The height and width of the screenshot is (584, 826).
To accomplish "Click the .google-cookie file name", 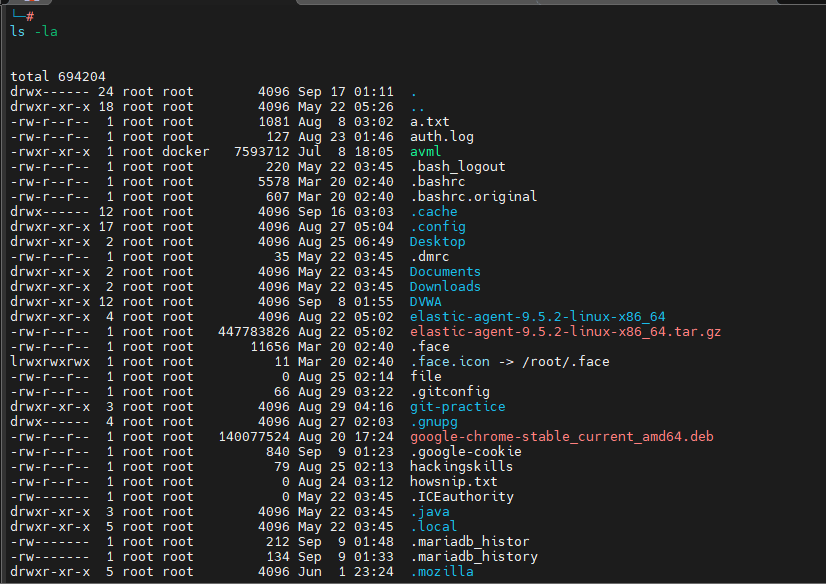I will (465, 452).
